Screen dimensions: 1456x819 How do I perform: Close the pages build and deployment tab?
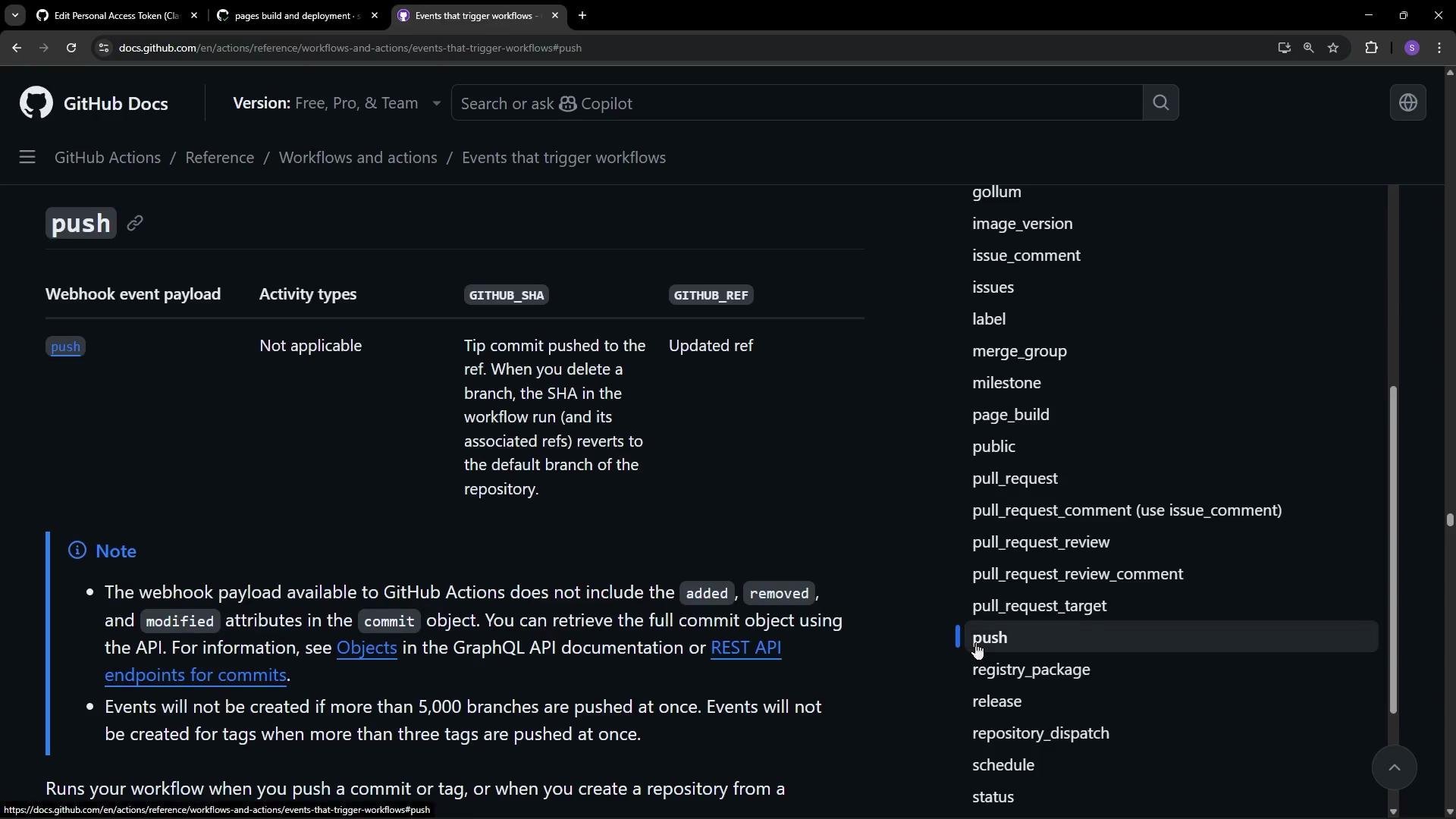click(x=375, y=15)
